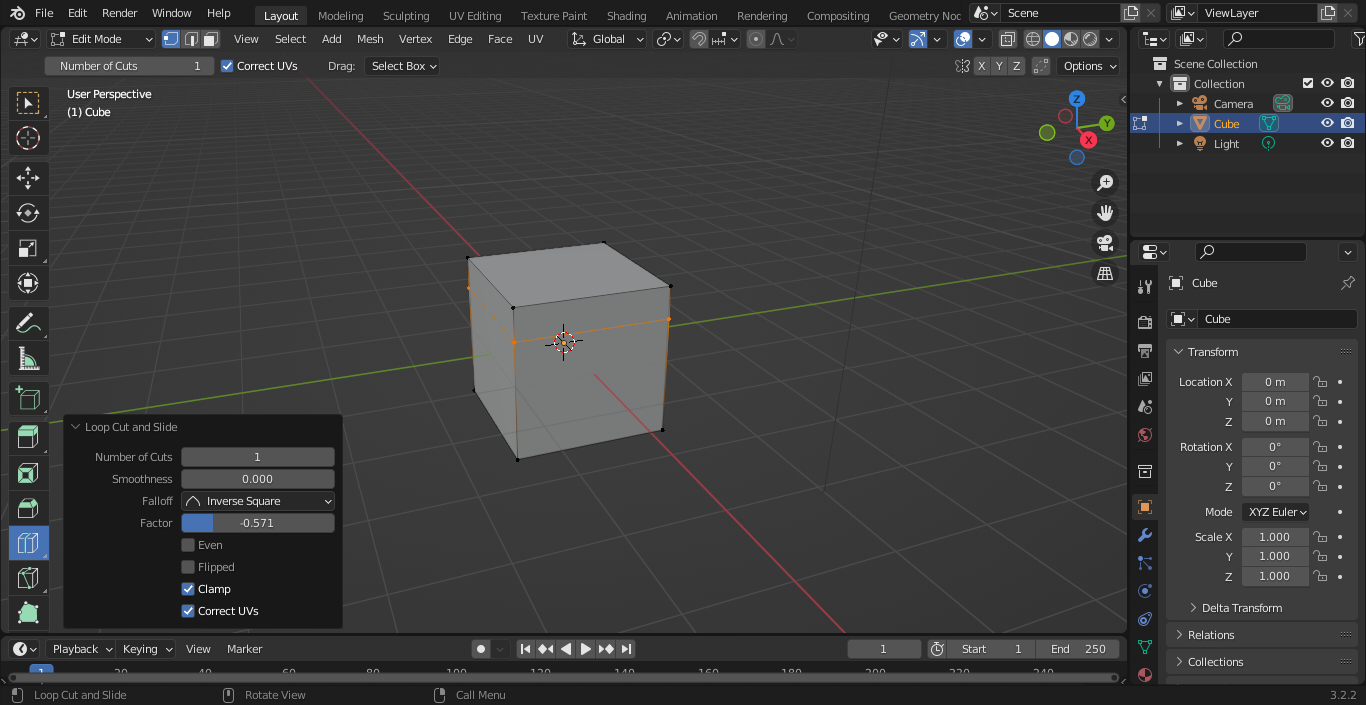This screenshot has width=1366, height=705.
Task: Switch viewport shading to wireframe
Action: [1033, 39]
